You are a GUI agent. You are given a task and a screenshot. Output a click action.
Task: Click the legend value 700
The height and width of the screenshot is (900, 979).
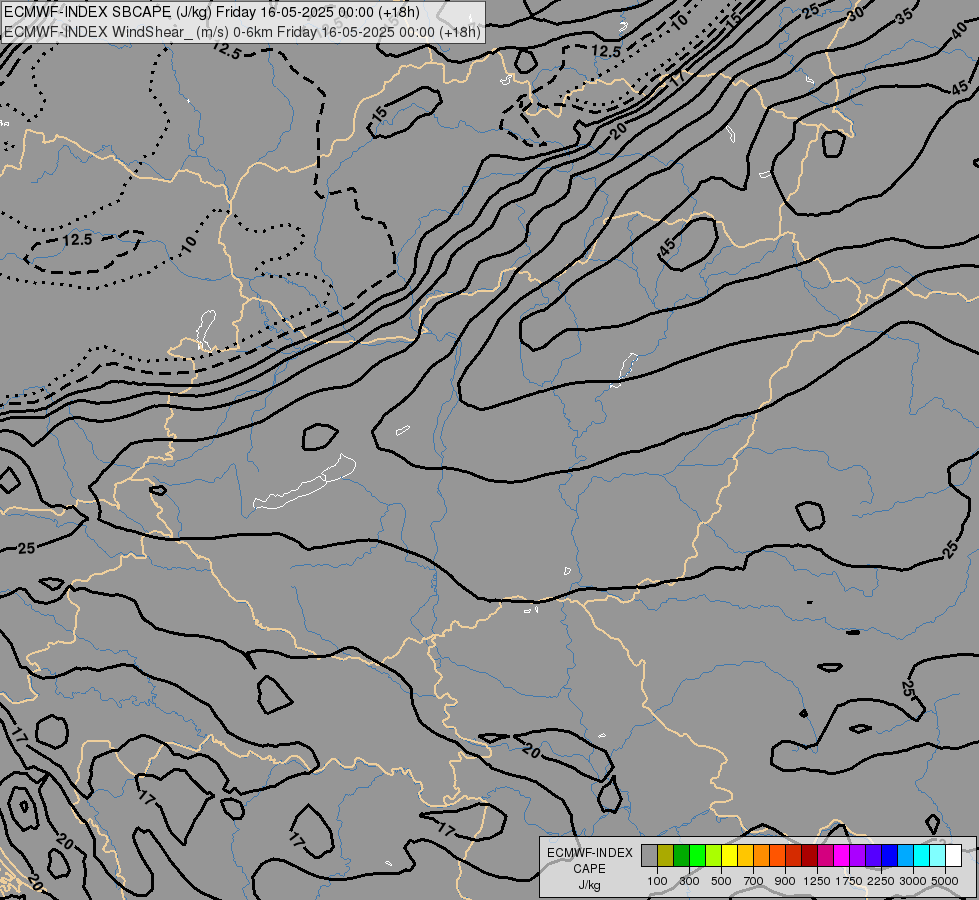click(754, 881)
